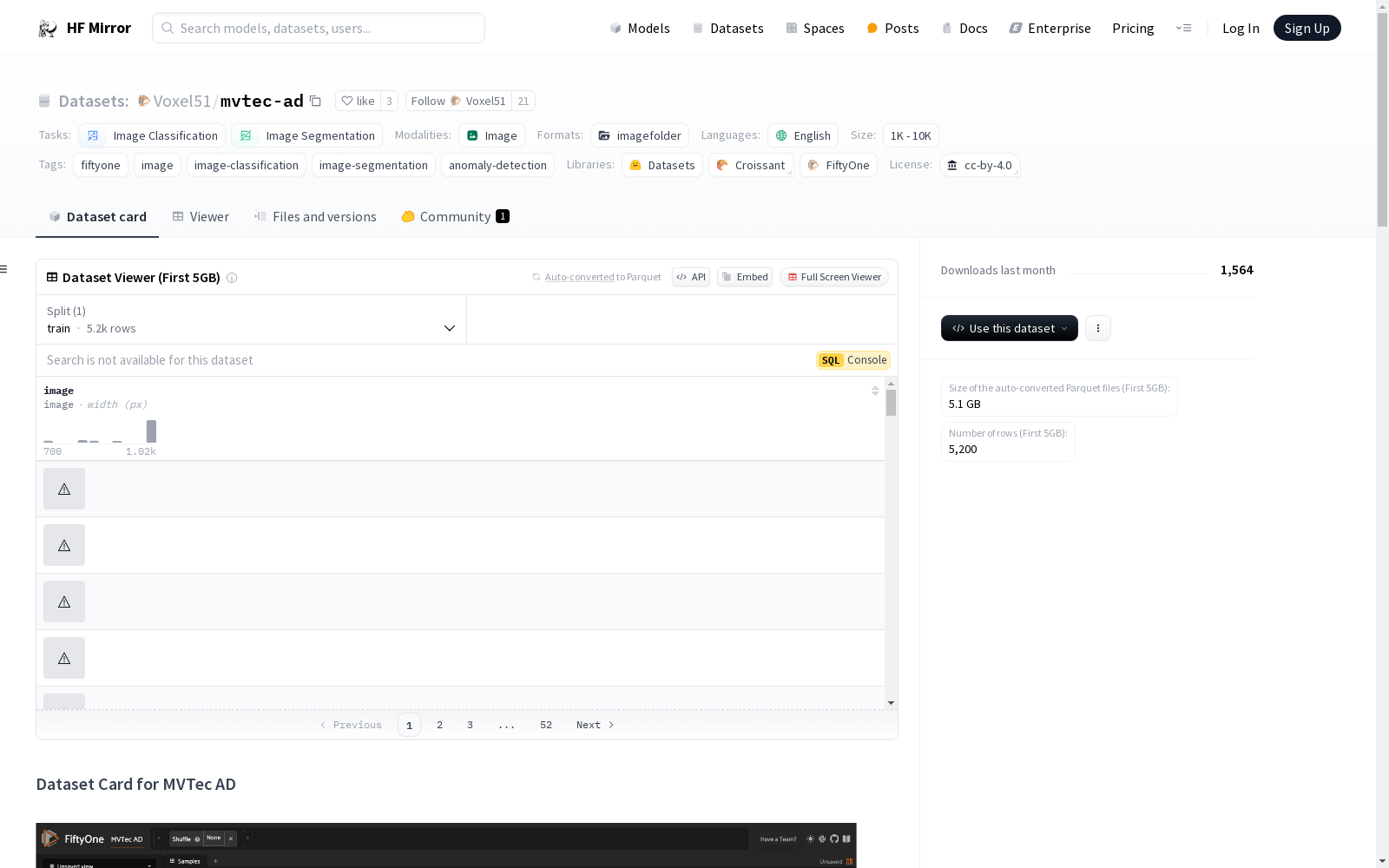Click the Voxel51 avatar icon in dataset title
Screen dimensions: 1389x868
click(x=144, y=102)
